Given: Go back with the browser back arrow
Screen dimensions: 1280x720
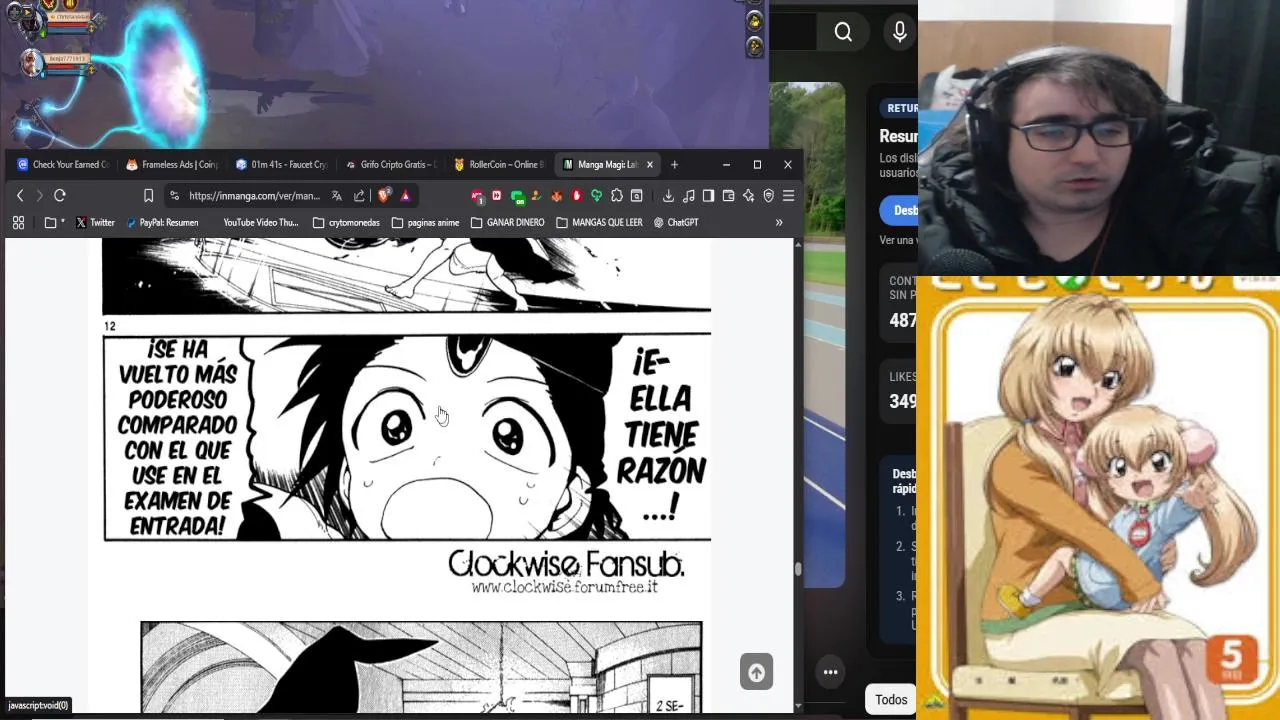Looking at the screenshot, I should 20,196.
